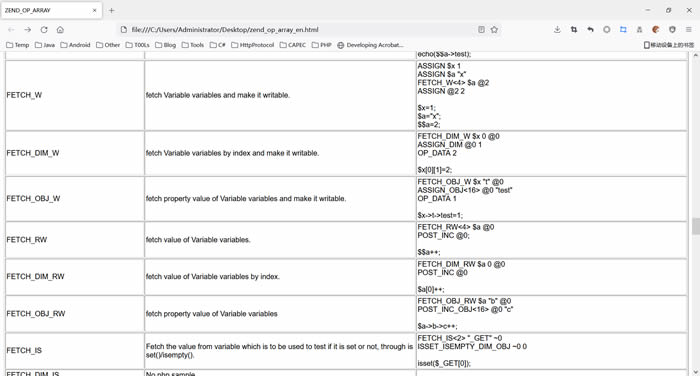
Task: Open the Java bookmarks folder
Action: click(45, 45)
